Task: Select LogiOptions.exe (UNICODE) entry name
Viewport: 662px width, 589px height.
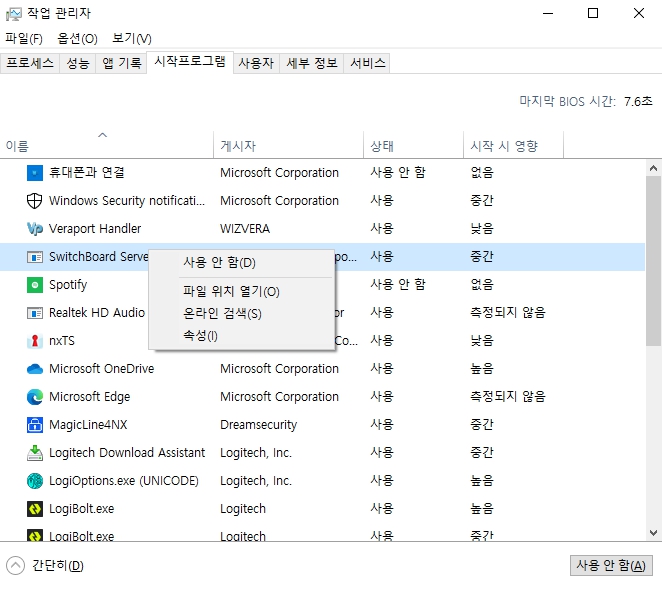Action: [x=124, y=481]
